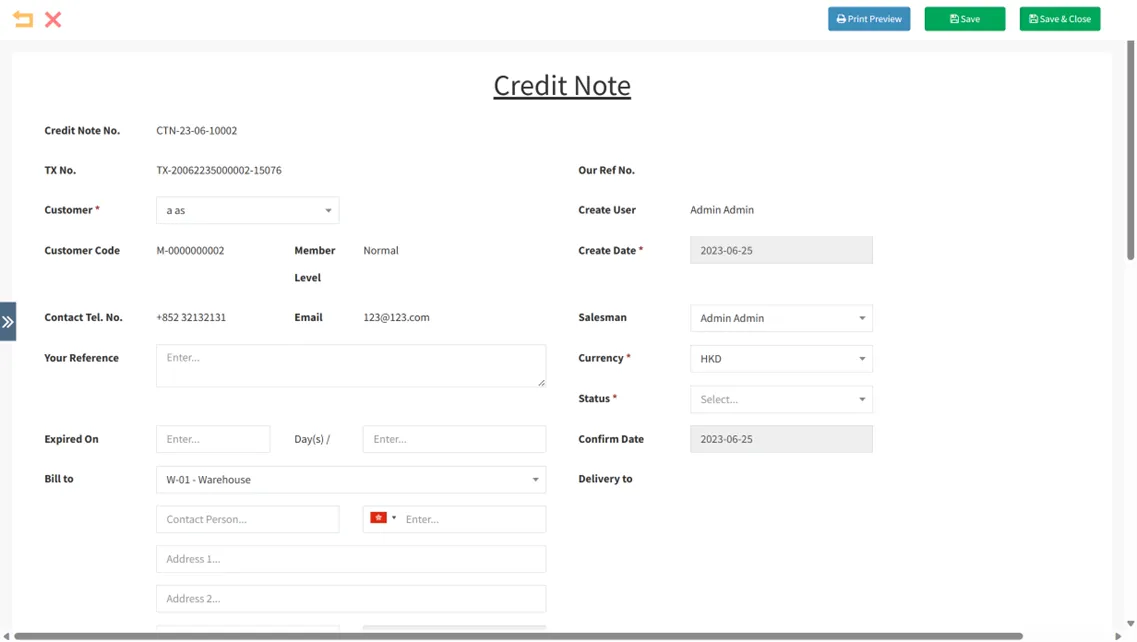Click the Expired On date field

[x=213, y=439]
